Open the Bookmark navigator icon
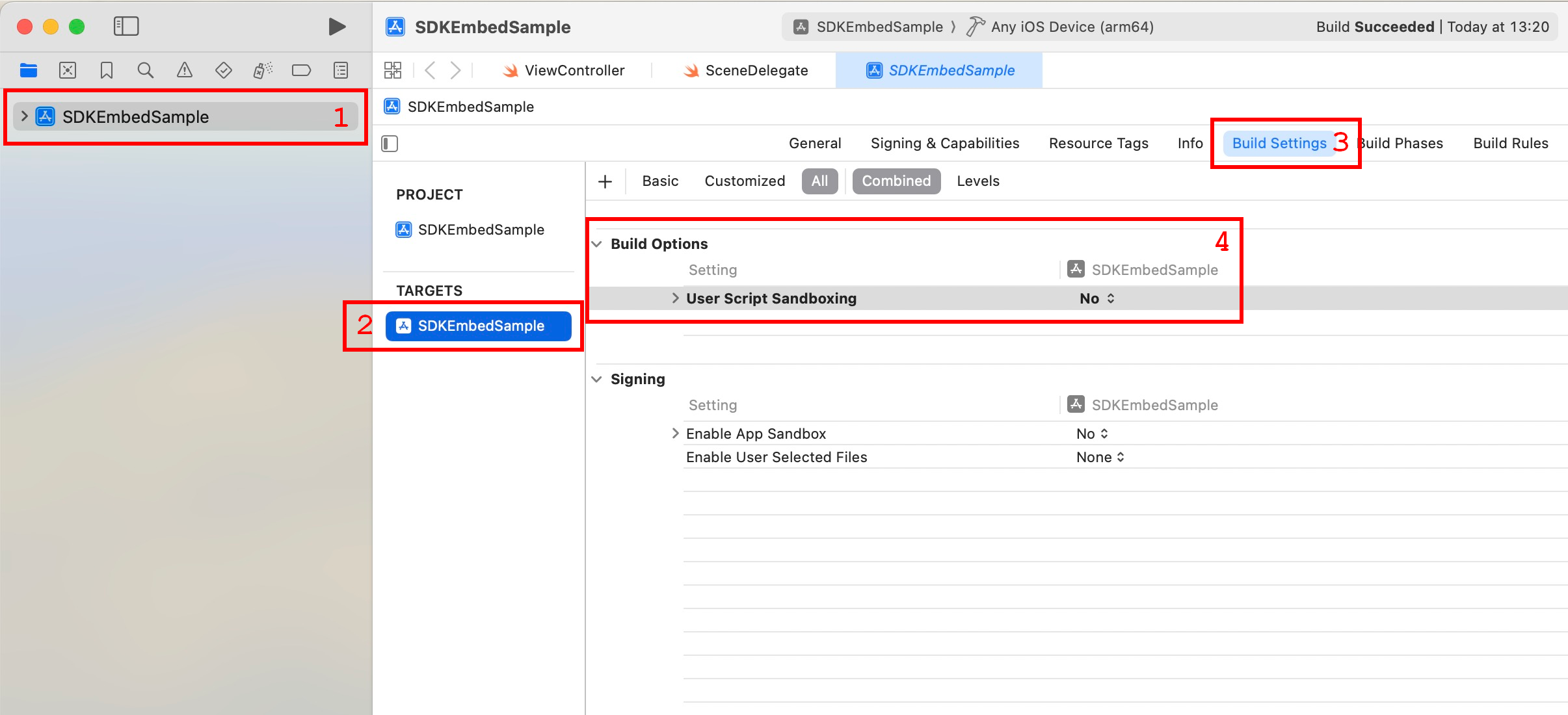The height and width of the screenshot is (715, 1568). click(107, 70)
